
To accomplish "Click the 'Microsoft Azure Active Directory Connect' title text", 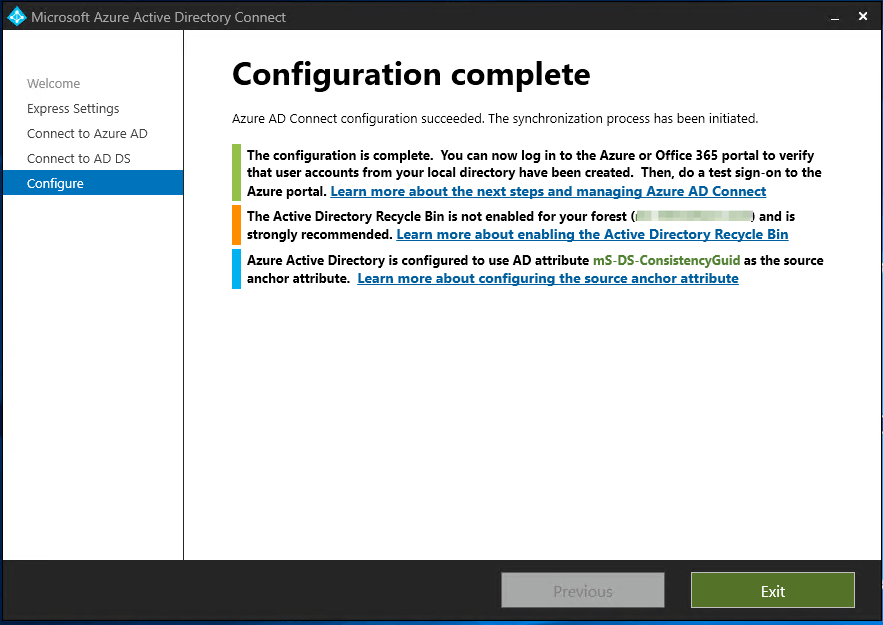I will 158,17.
